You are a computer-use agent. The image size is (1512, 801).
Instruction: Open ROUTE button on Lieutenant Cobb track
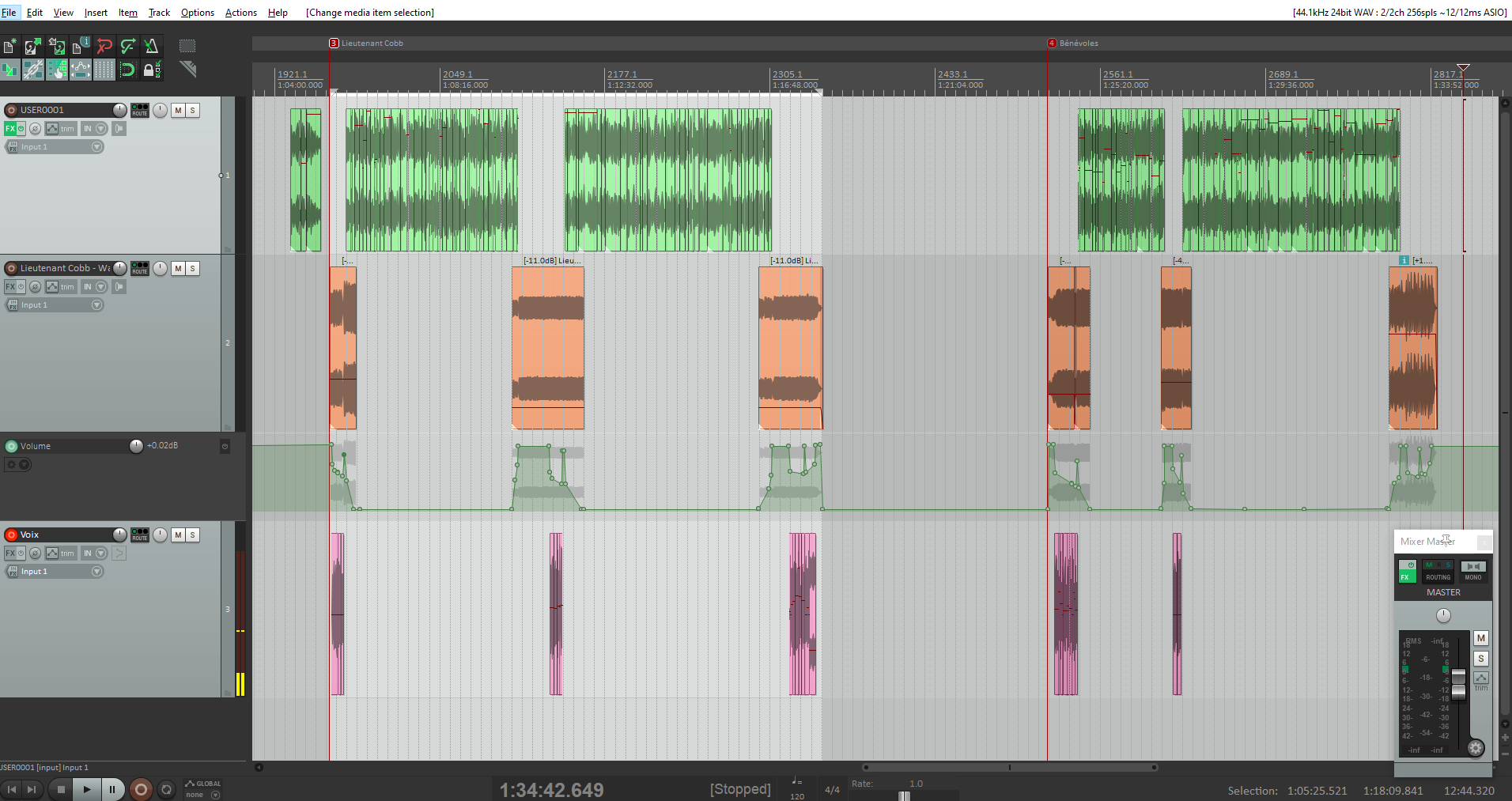pos(140,268)
